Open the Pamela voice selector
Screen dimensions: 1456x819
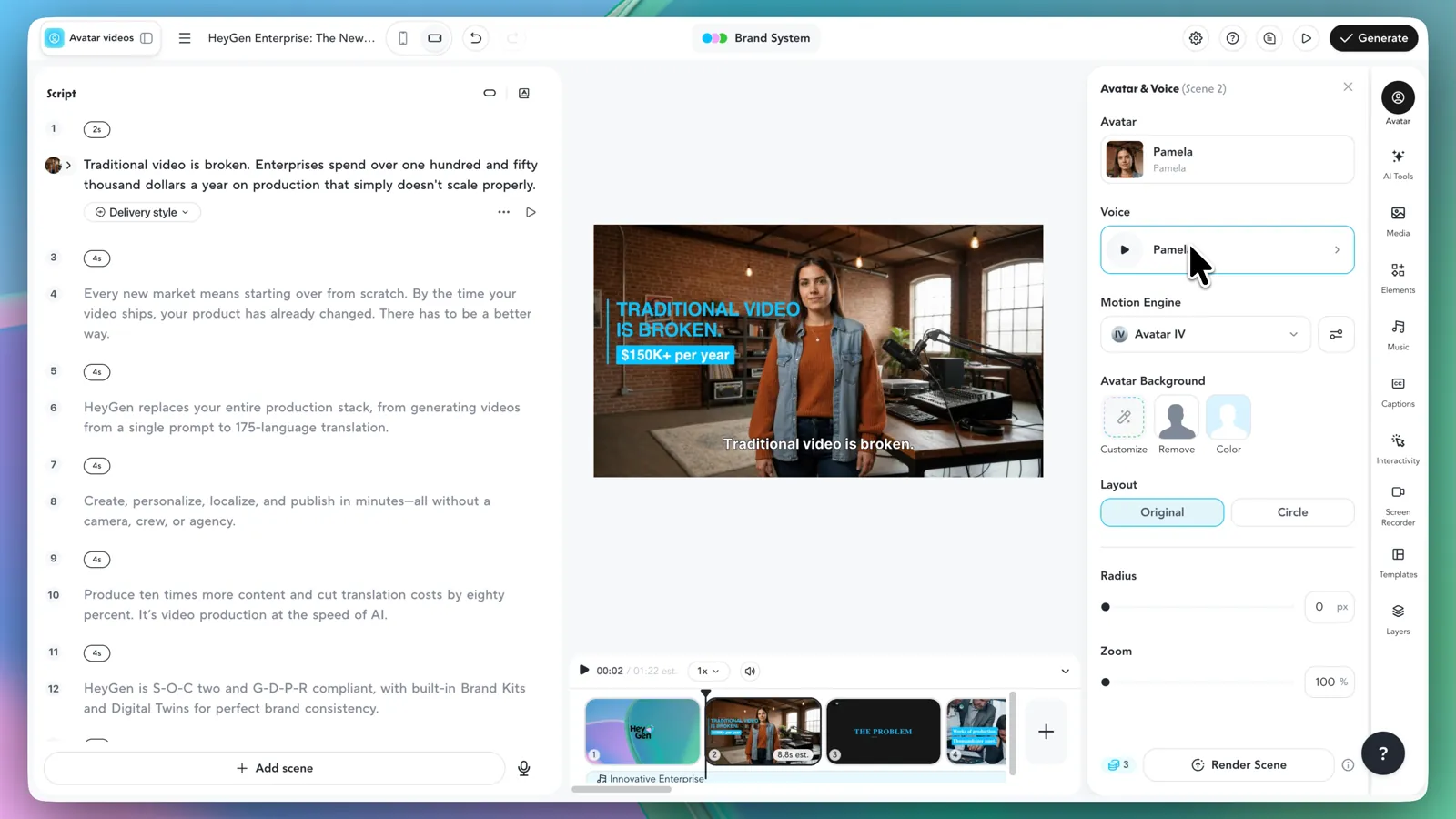pos(1227,249)
